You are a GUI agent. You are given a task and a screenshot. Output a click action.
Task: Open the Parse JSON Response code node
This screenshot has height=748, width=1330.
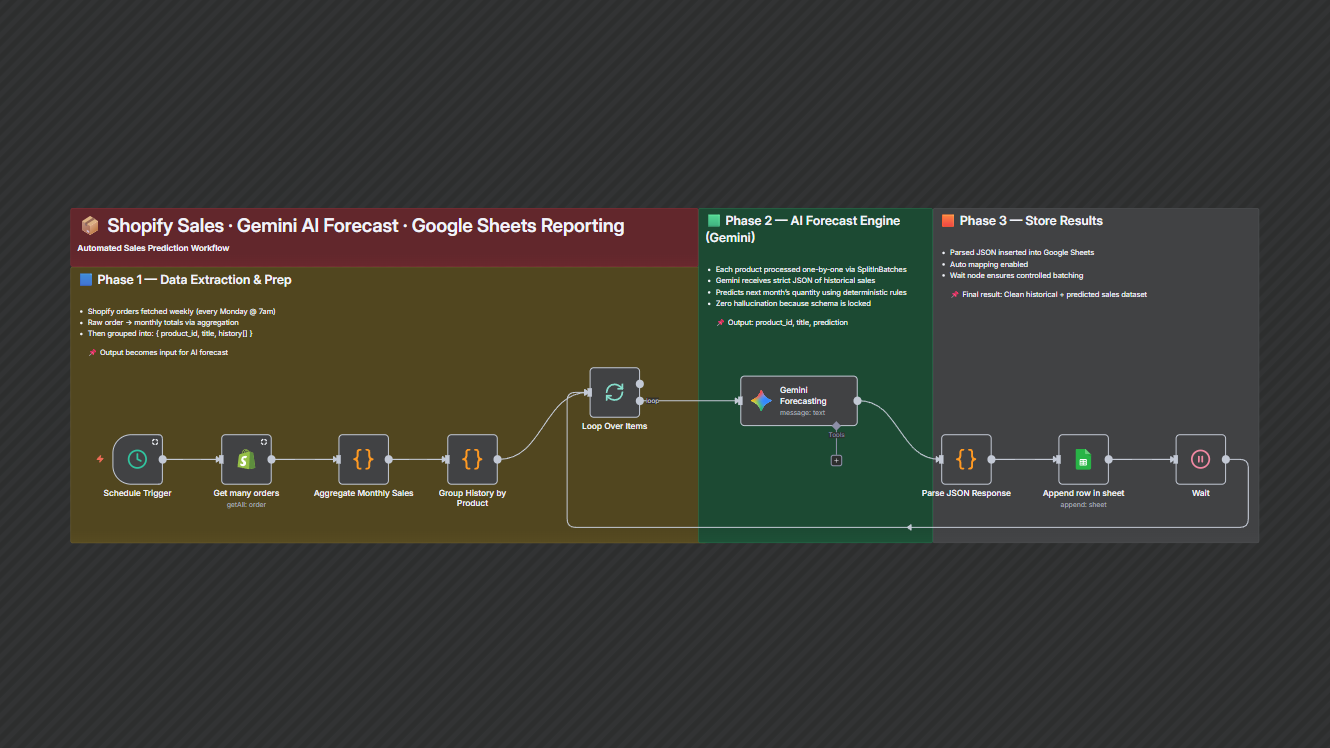[x=966, y=460]
